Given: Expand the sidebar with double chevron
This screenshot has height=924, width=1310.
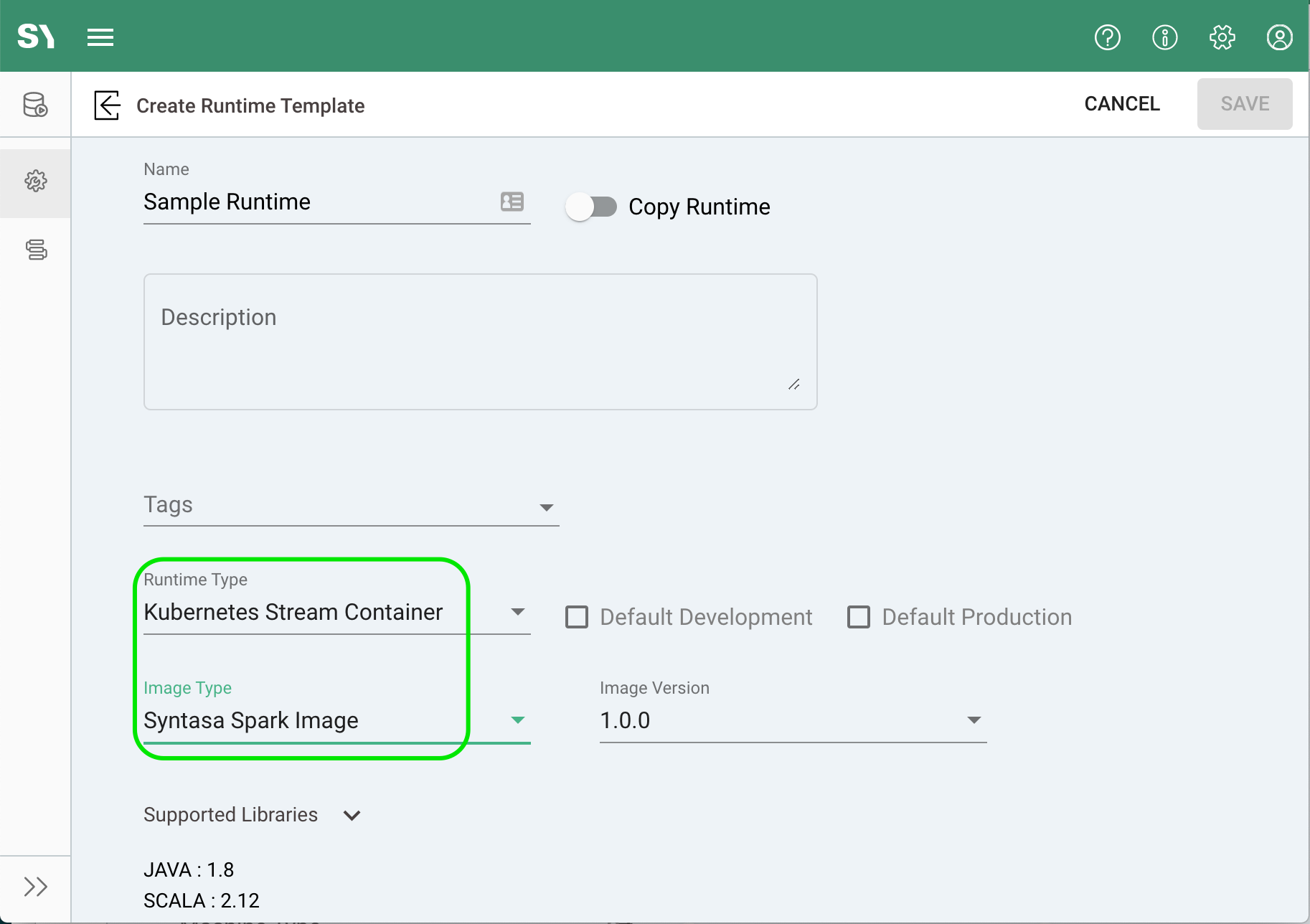Looking at the screenshot, I should [x=35, y=887].
